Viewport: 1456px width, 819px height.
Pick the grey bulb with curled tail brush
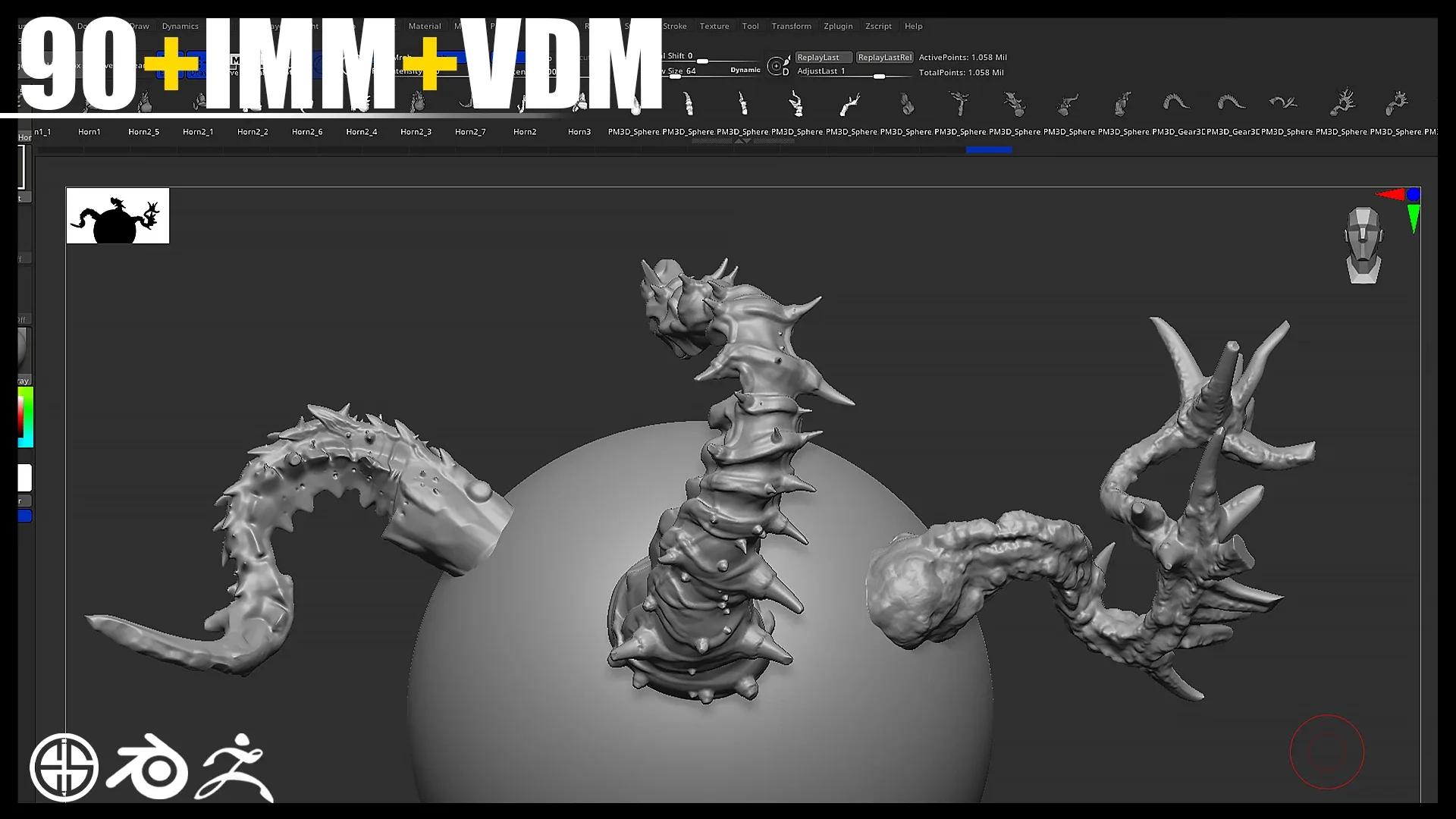point(1068,104)
